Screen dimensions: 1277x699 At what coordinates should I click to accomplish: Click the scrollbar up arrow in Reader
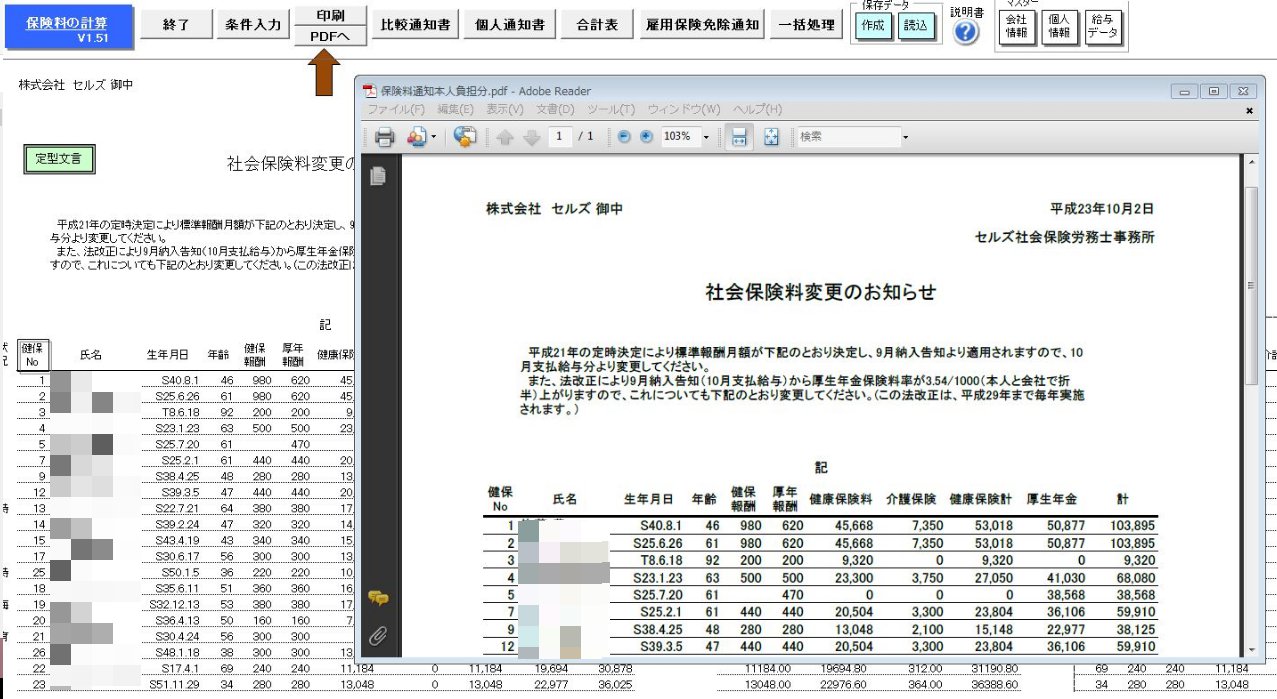[1250, 162]
